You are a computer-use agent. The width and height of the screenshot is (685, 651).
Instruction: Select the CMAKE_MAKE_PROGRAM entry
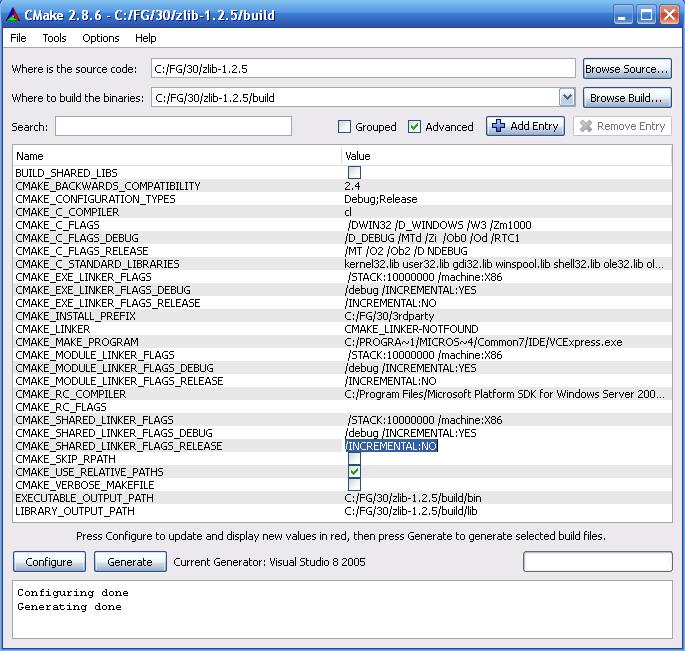[x=77, y=342]
